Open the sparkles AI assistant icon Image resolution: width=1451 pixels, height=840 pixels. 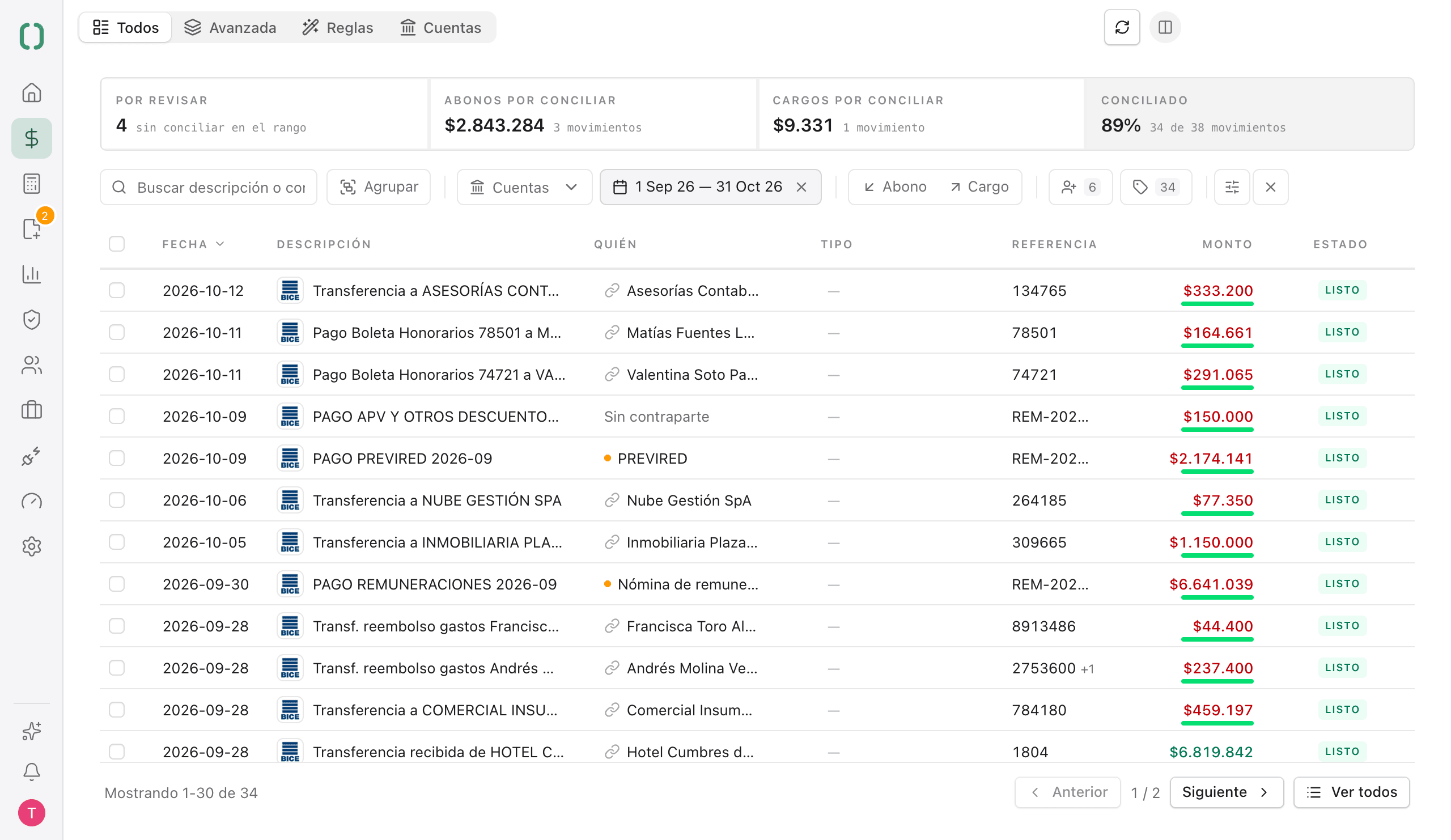pyautogui.click(x=32, y=731)
